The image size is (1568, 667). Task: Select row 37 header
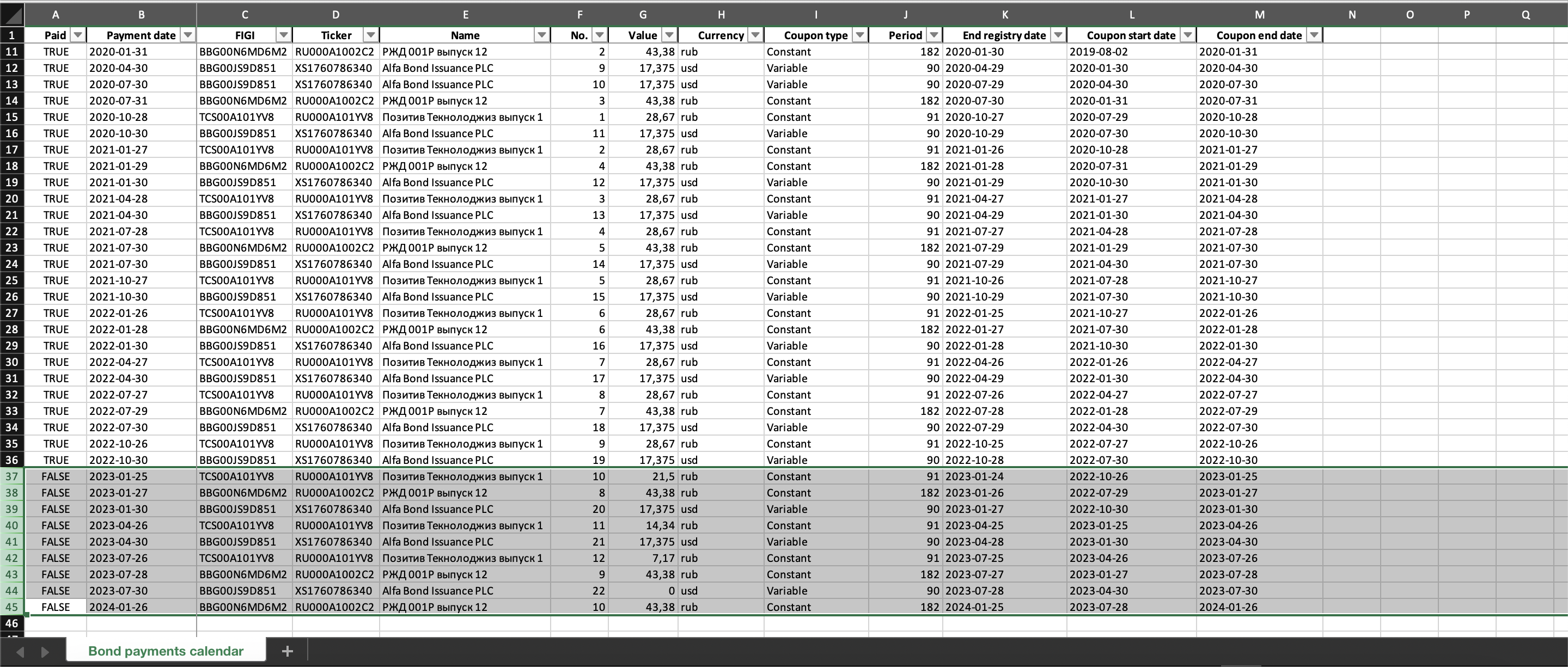coord(11,476)
